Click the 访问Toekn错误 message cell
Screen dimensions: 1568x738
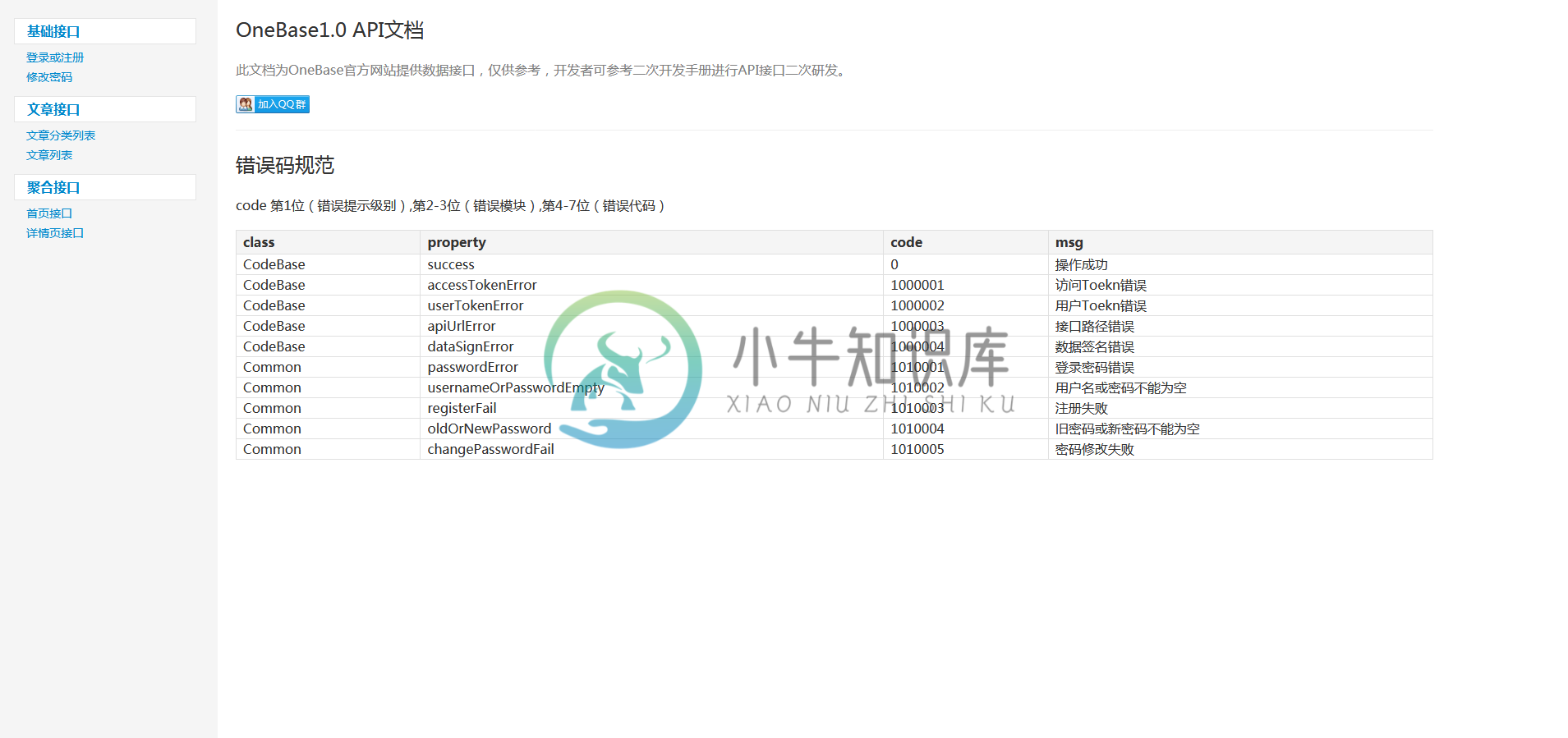1240,285
